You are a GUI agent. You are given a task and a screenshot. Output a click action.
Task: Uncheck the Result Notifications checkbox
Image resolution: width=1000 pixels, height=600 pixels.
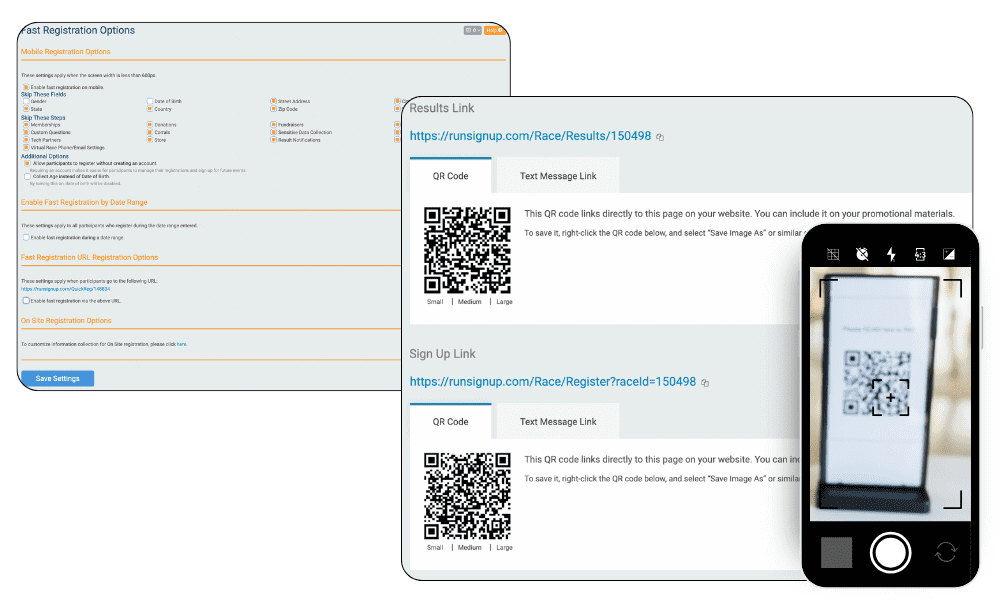274,140
